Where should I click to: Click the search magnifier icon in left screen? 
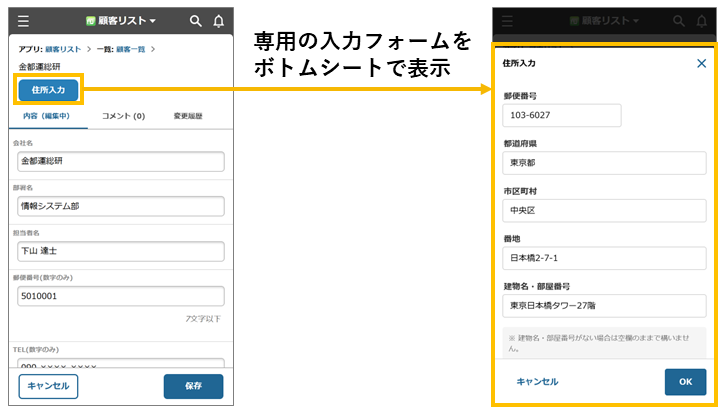[196, 21]
